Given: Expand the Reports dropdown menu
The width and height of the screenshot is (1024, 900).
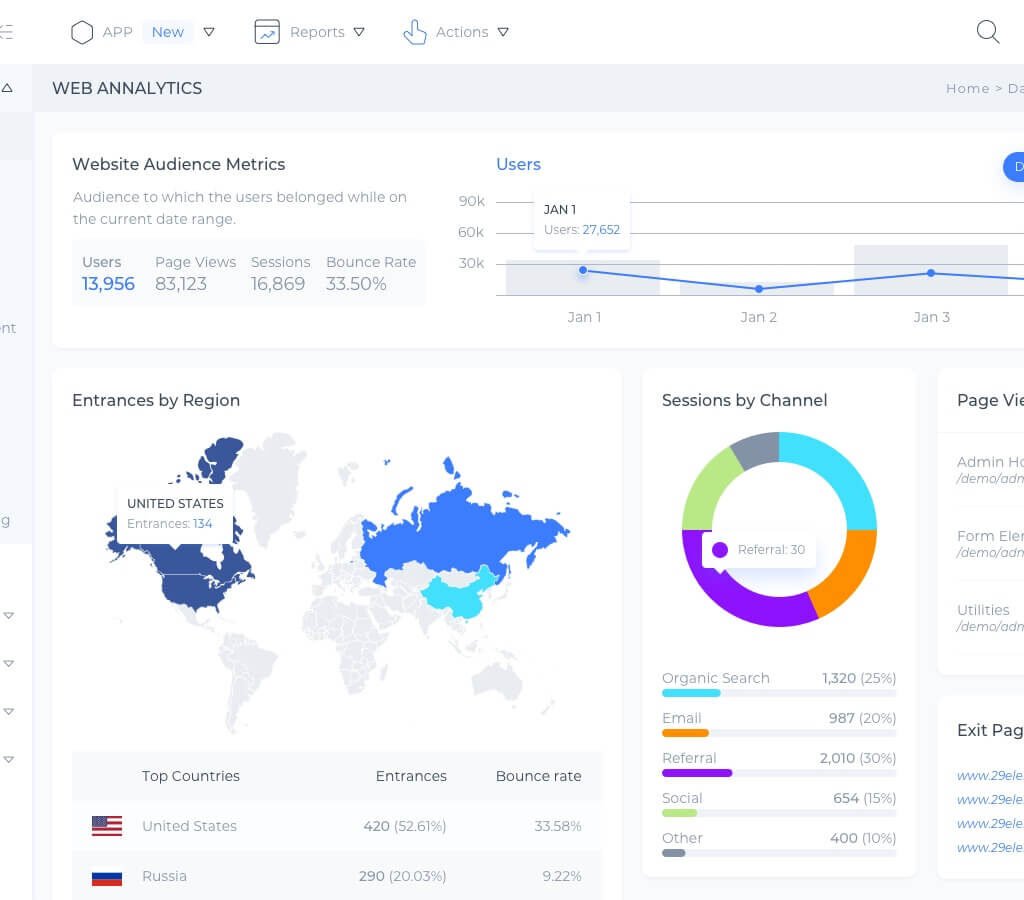Looking at the screenshot, I should point(359,32).
